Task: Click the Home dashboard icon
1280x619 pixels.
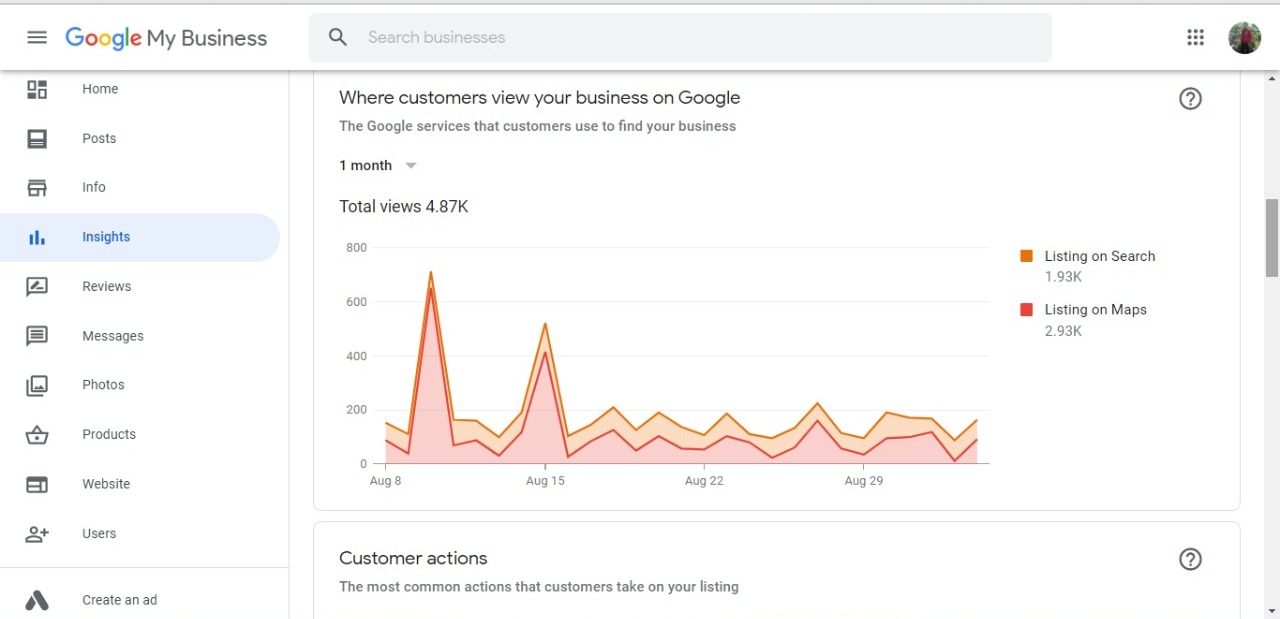Action: tap(37, 89)
